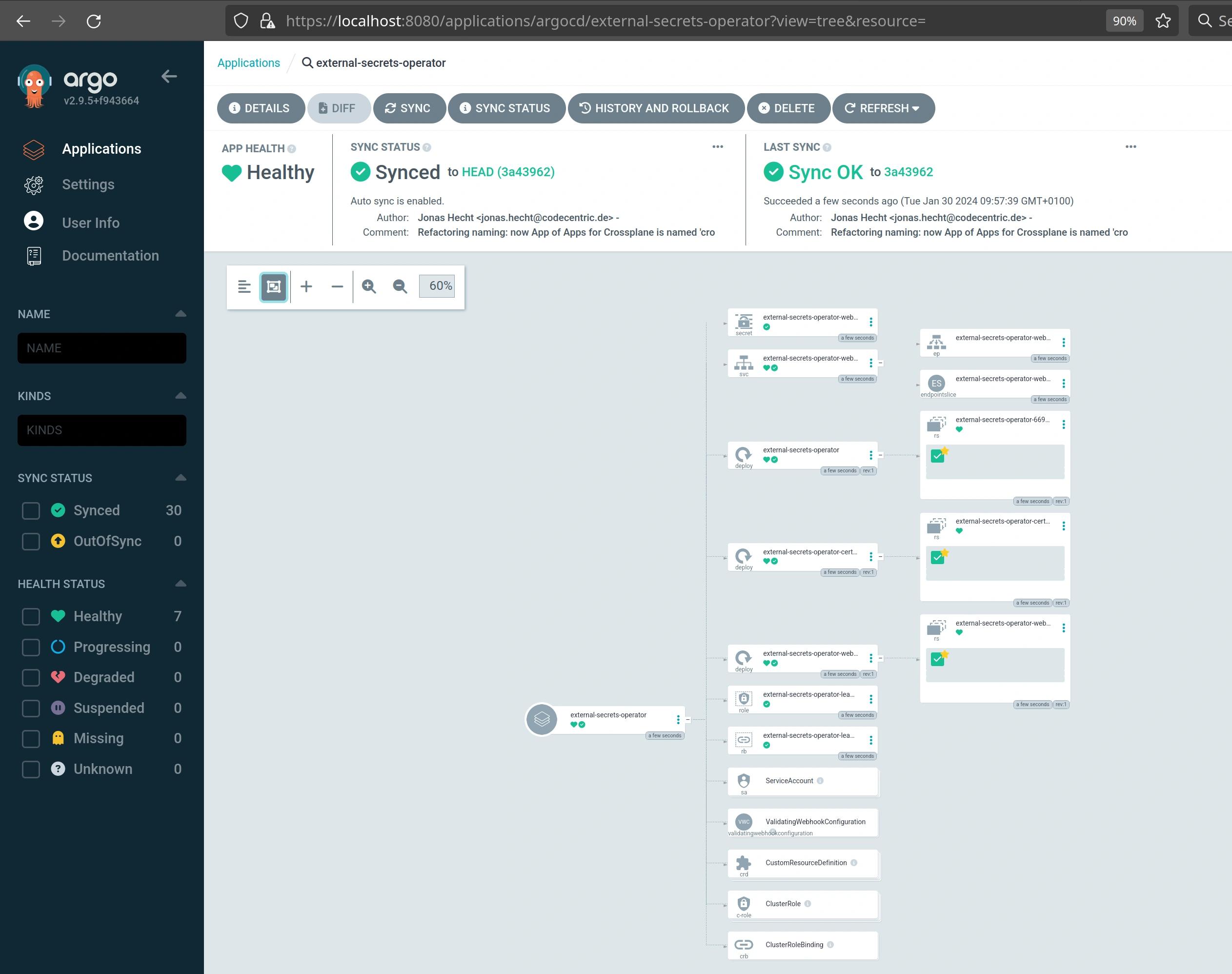Image resolution: width=1232 pixels, height=974 pixels.
Task: Toggle the OutOfSync checkbox filter
Action: (30, 541)
